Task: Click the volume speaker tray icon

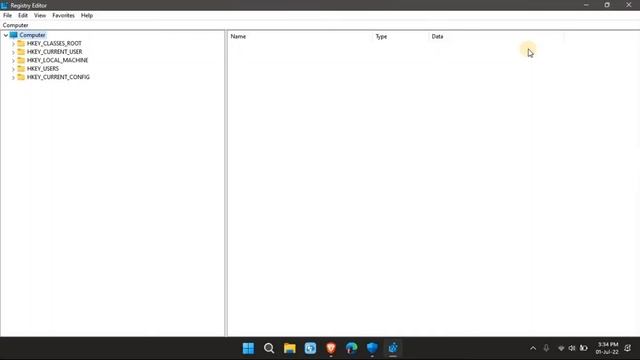Action: 572,348
